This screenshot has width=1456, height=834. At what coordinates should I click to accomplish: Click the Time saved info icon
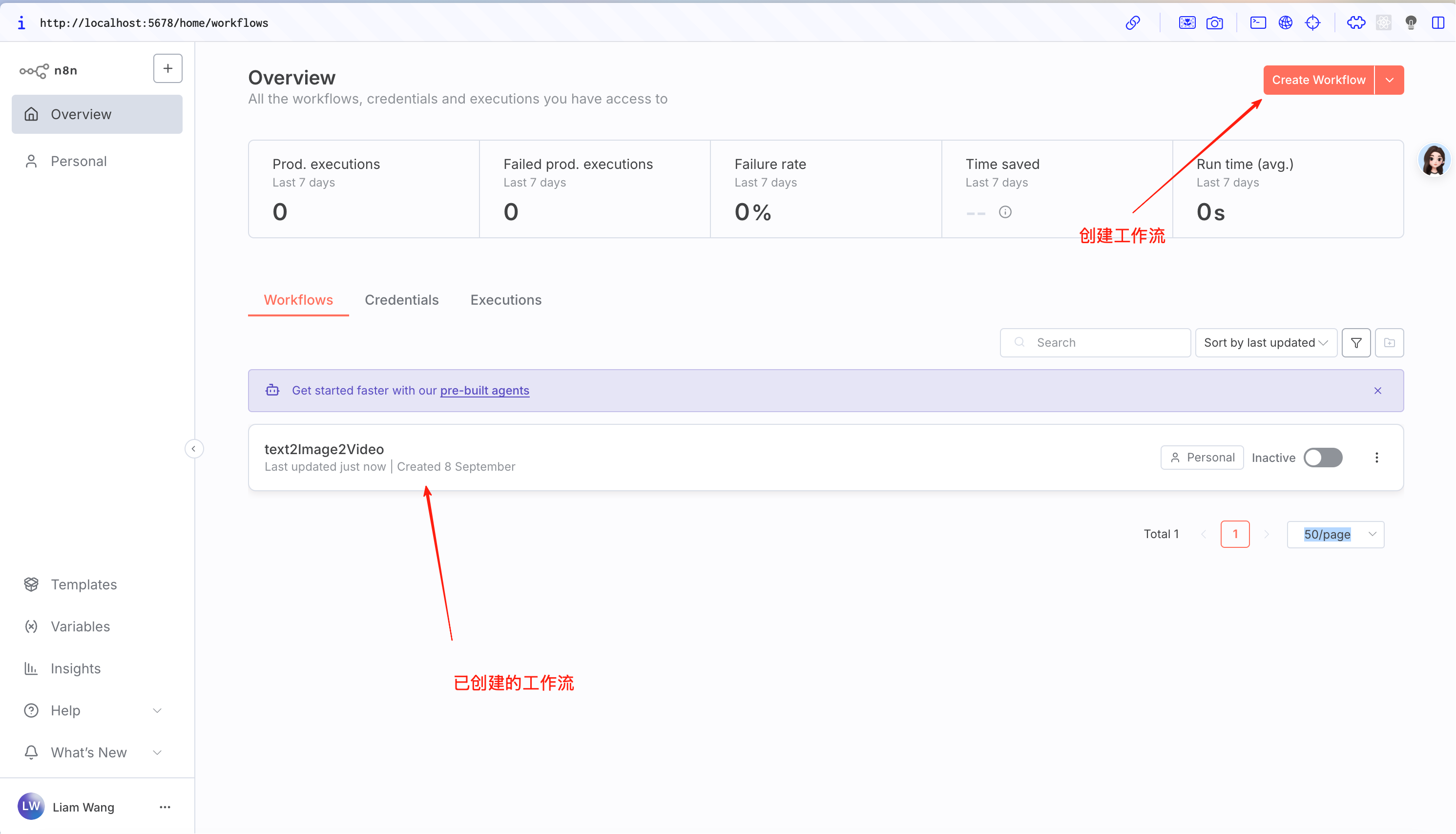point(1005,212)
